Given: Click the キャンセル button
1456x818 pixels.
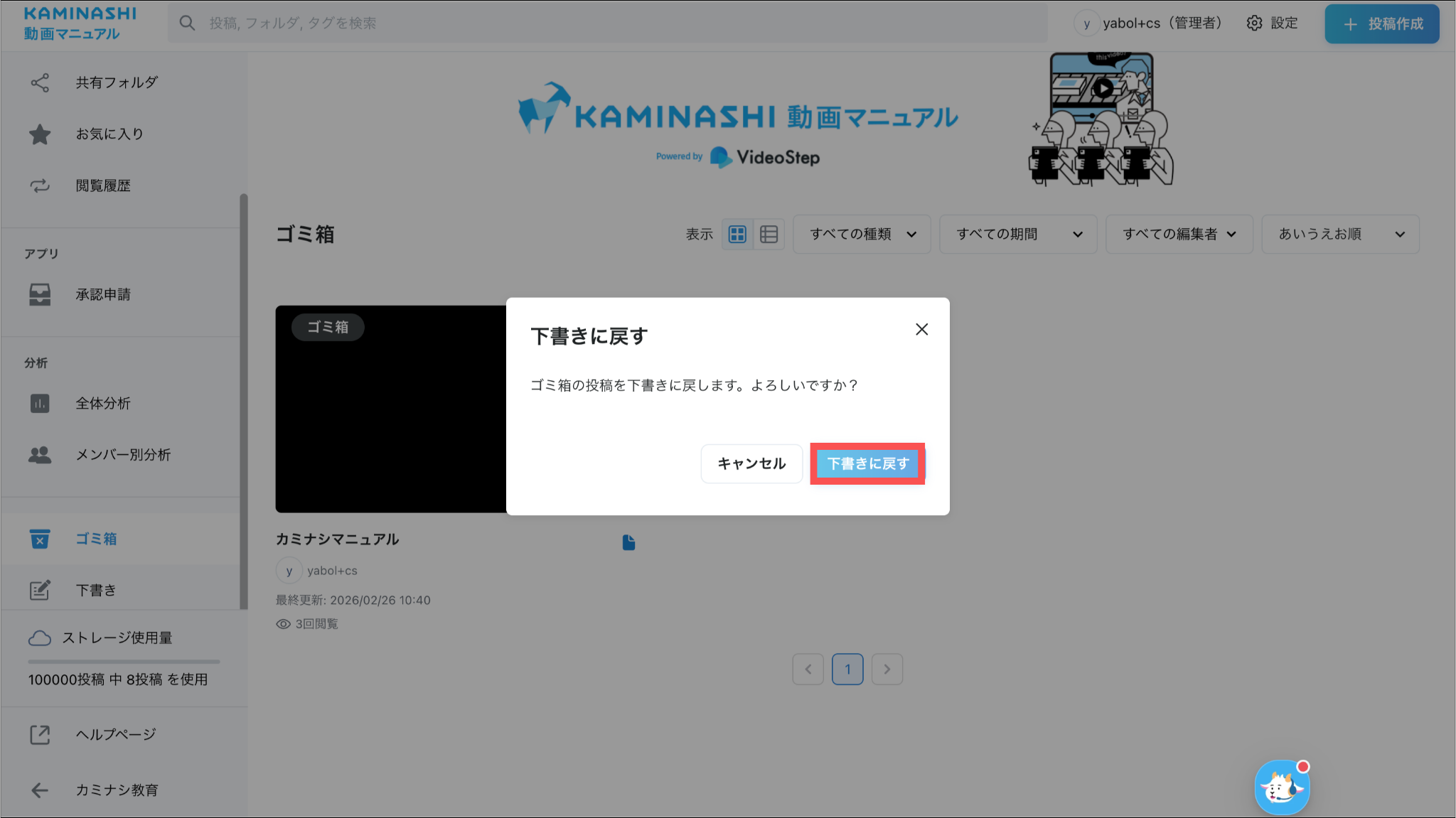Looking at the screenshot, I should [x=751, y=463].
